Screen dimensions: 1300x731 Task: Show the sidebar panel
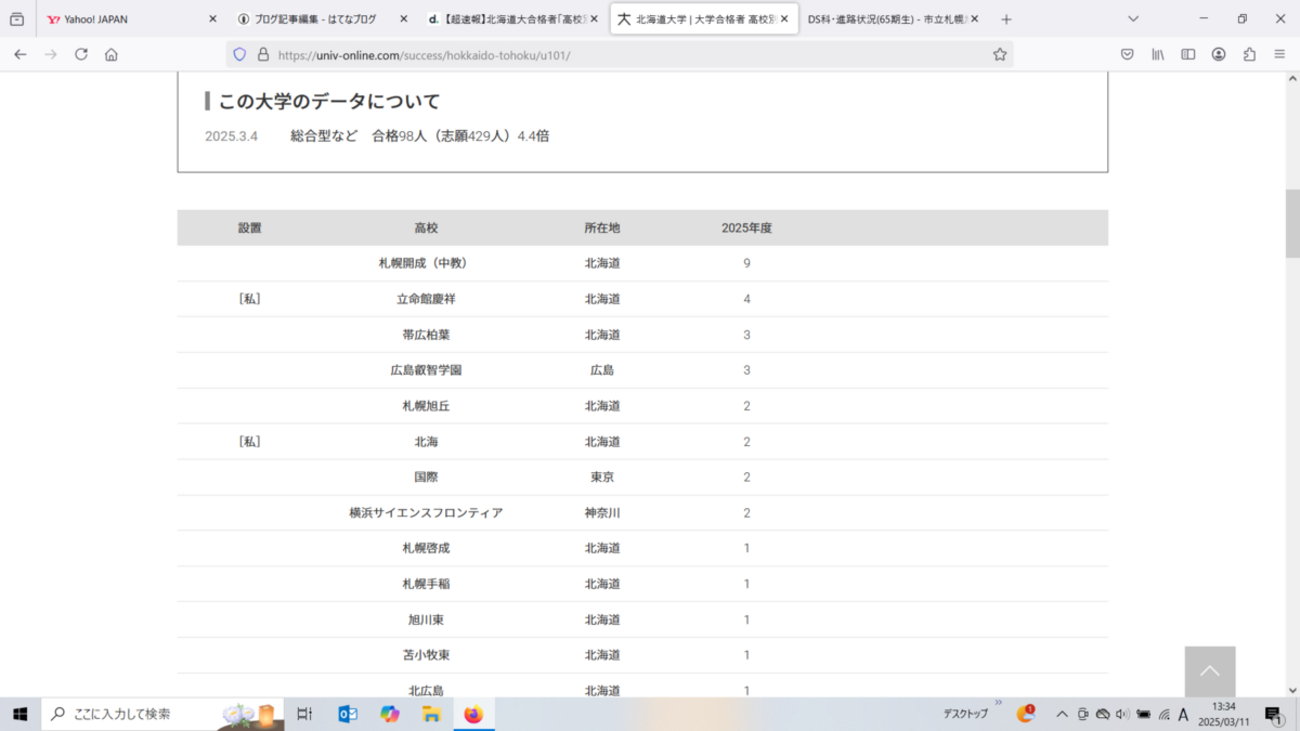(x=1188, y=55)
